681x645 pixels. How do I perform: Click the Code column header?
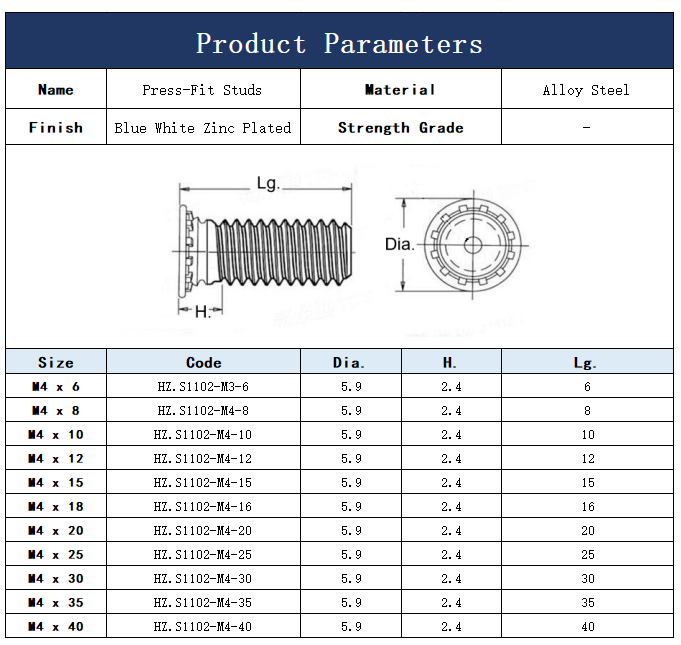pos(203,362)
